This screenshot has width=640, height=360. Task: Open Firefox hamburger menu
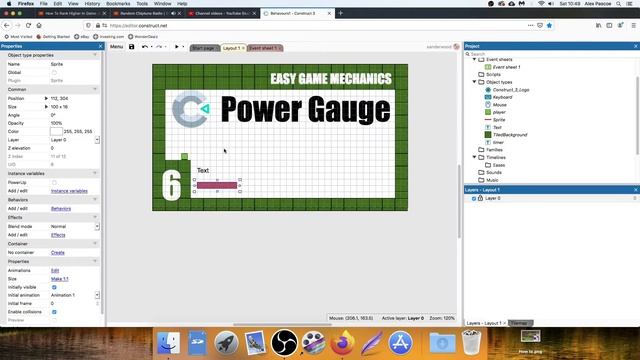pyautogui.click(x=633, y=25)
